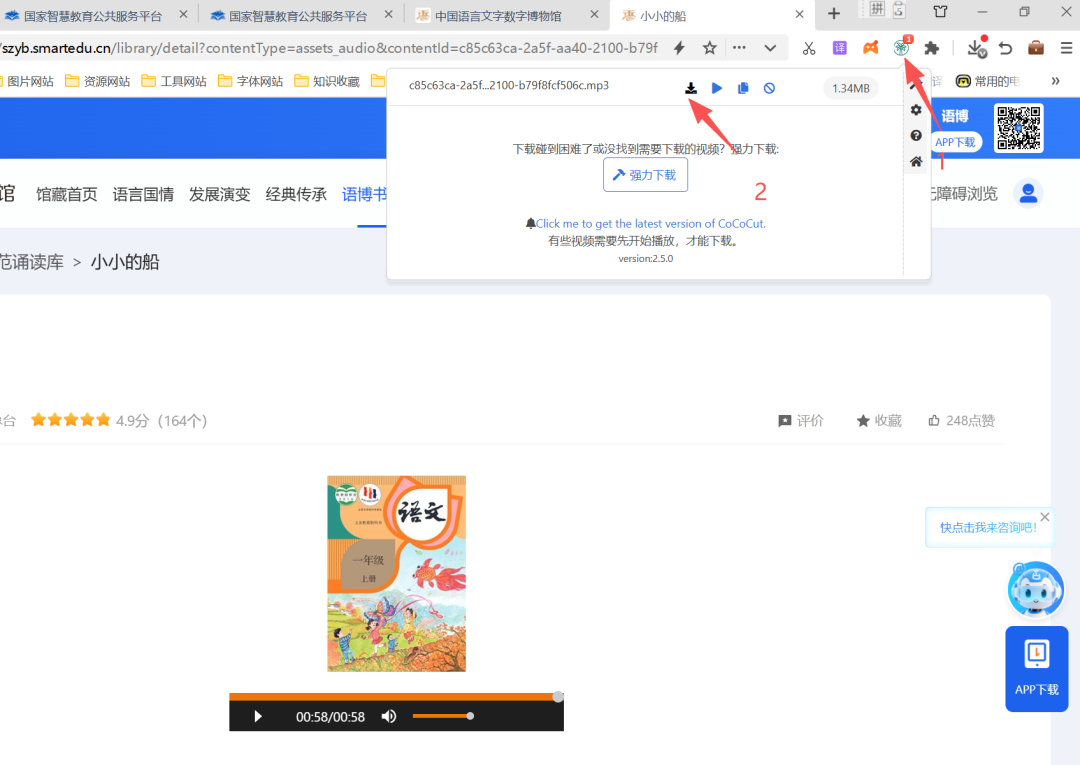The height and width of the screenshot is (765, 1080).
Task: Click the copy link icon beside play
Action: coord(743,88)
